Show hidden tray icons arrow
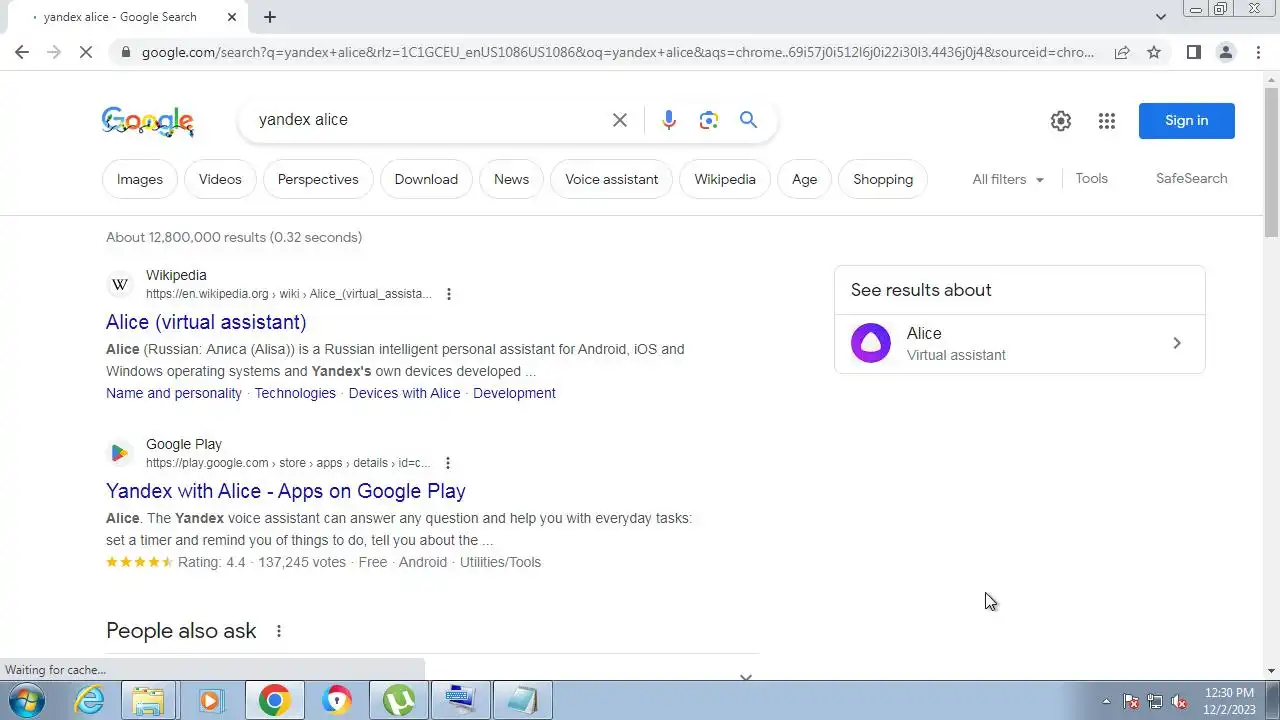 pos(1106,701)
